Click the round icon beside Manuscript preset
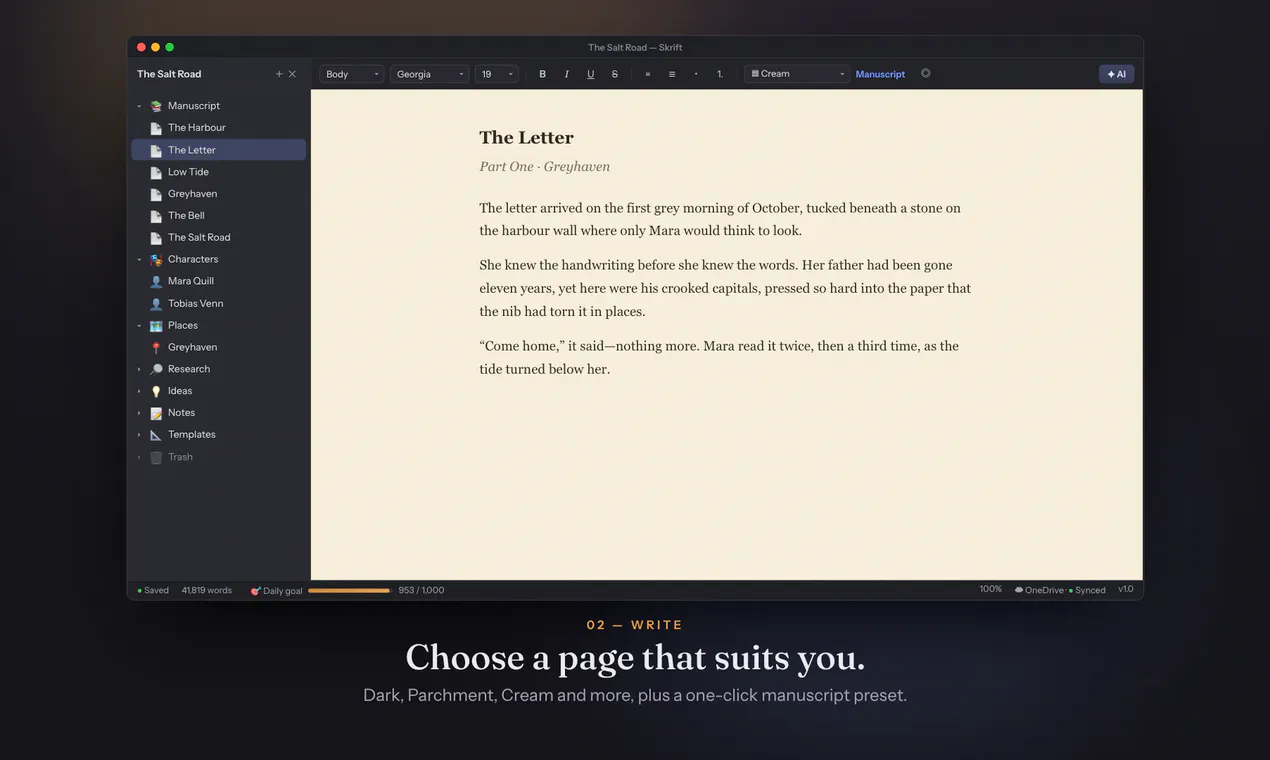The width and height of the screenshot is (1270, 760). [x=926, y=73]
